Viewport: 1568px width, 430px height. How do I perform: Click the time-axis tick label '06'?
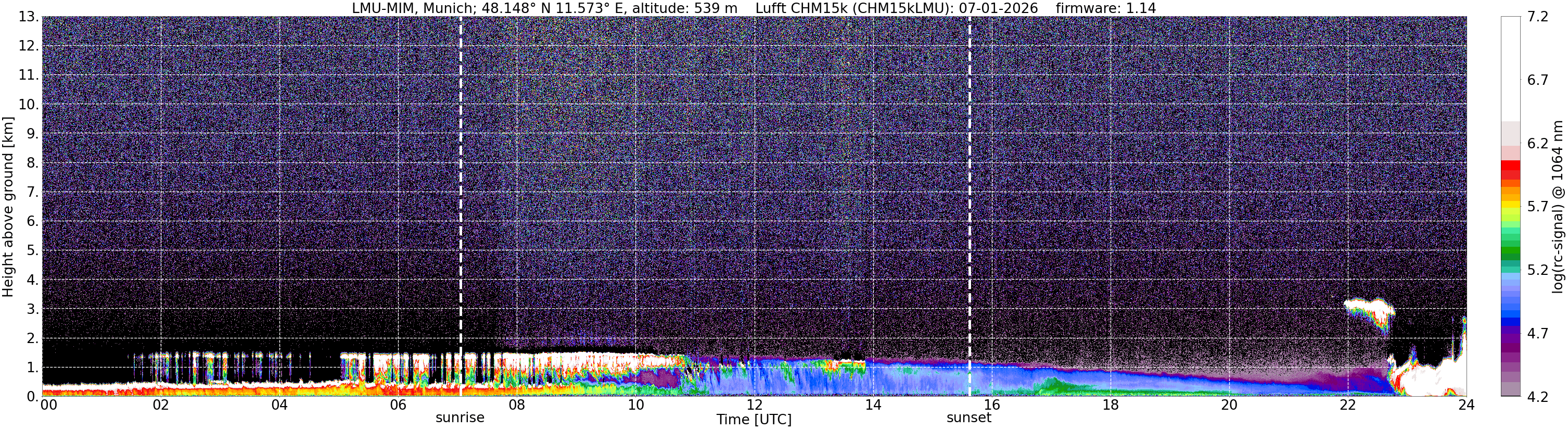398,405
